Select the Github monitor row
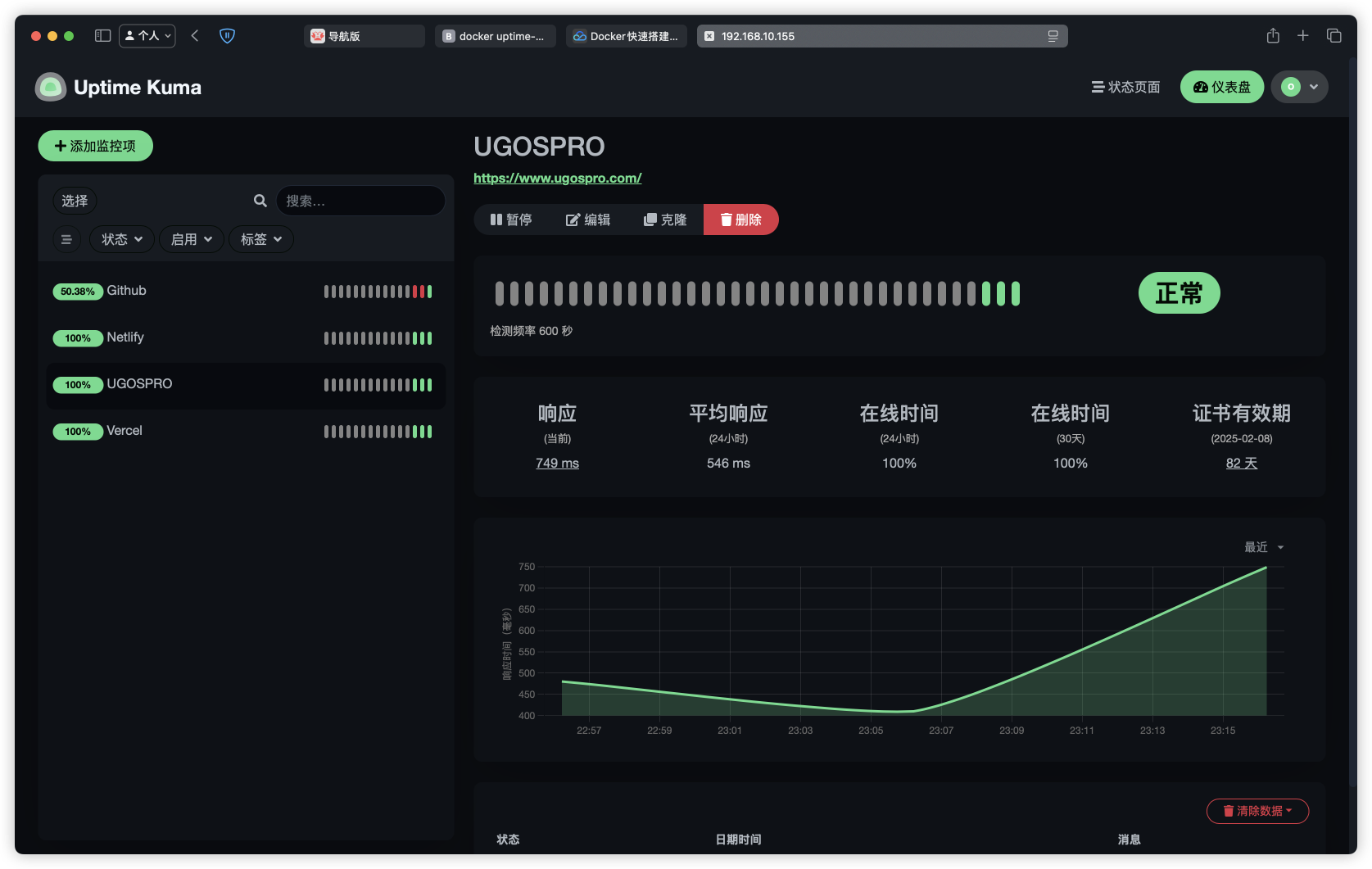The width and height of the screenshot is (1372, 869). (246, 292)
